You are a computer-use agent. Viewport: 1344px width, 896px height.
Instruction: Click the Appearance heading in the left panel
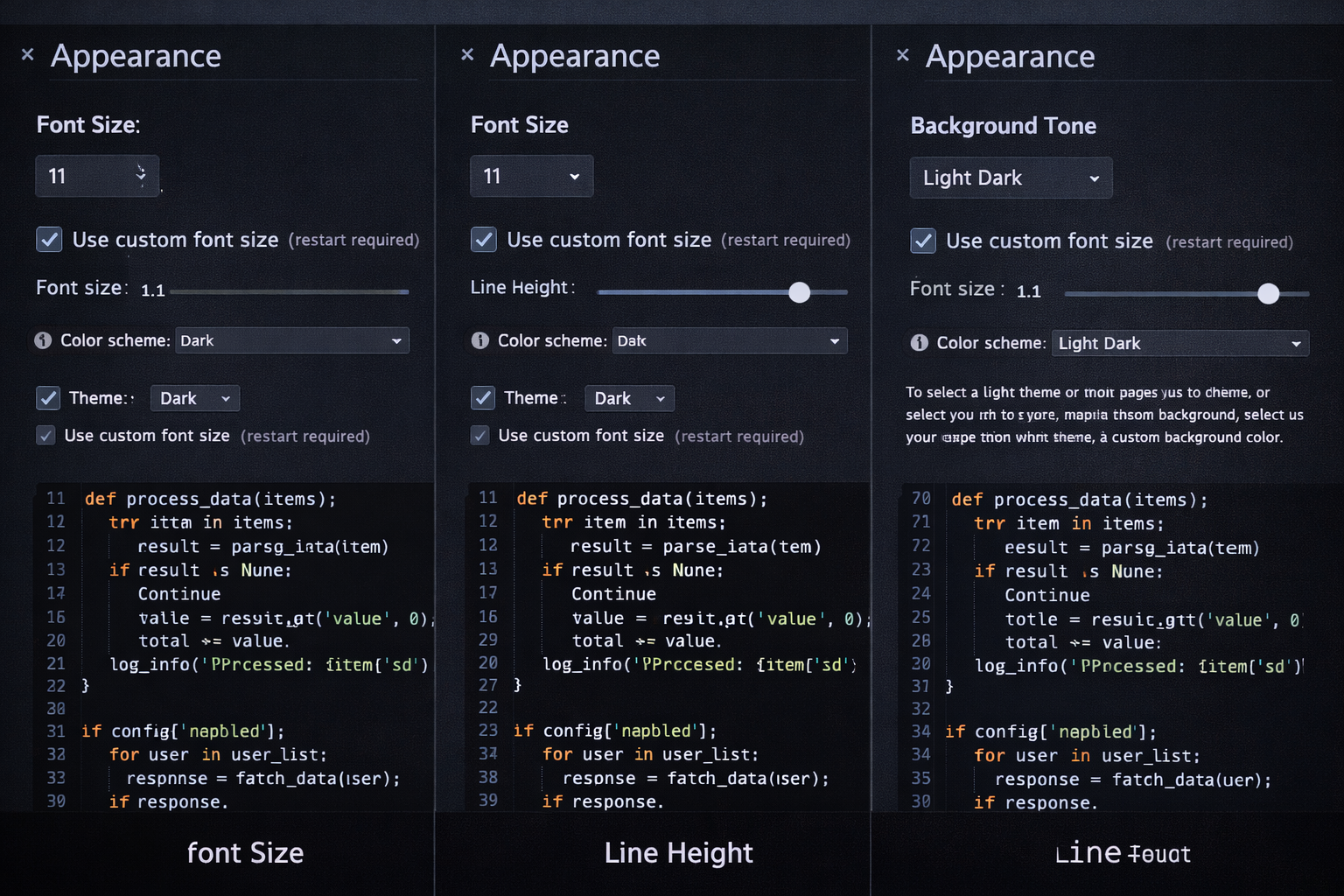tap(136, 56)
